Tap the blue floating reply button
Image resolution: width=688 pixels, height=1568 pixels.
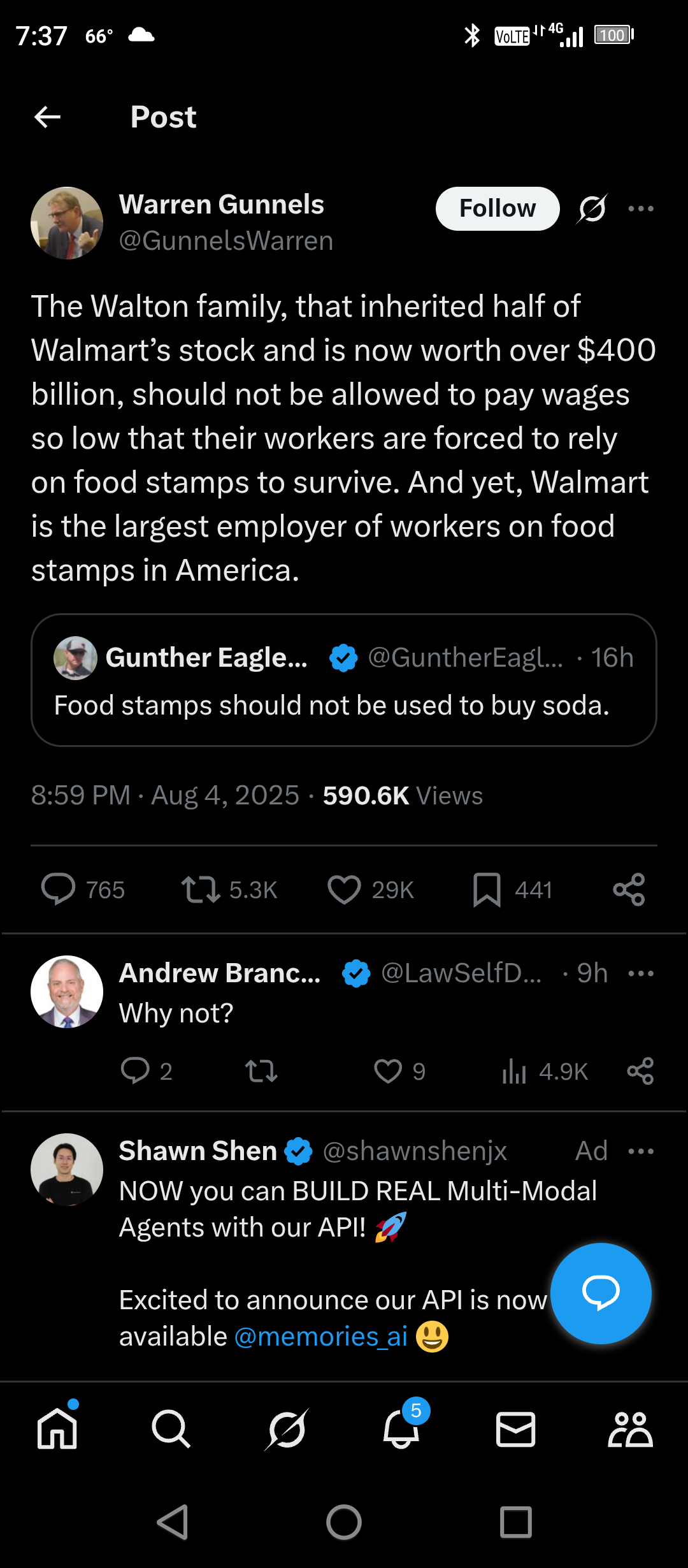point(601,1293)
